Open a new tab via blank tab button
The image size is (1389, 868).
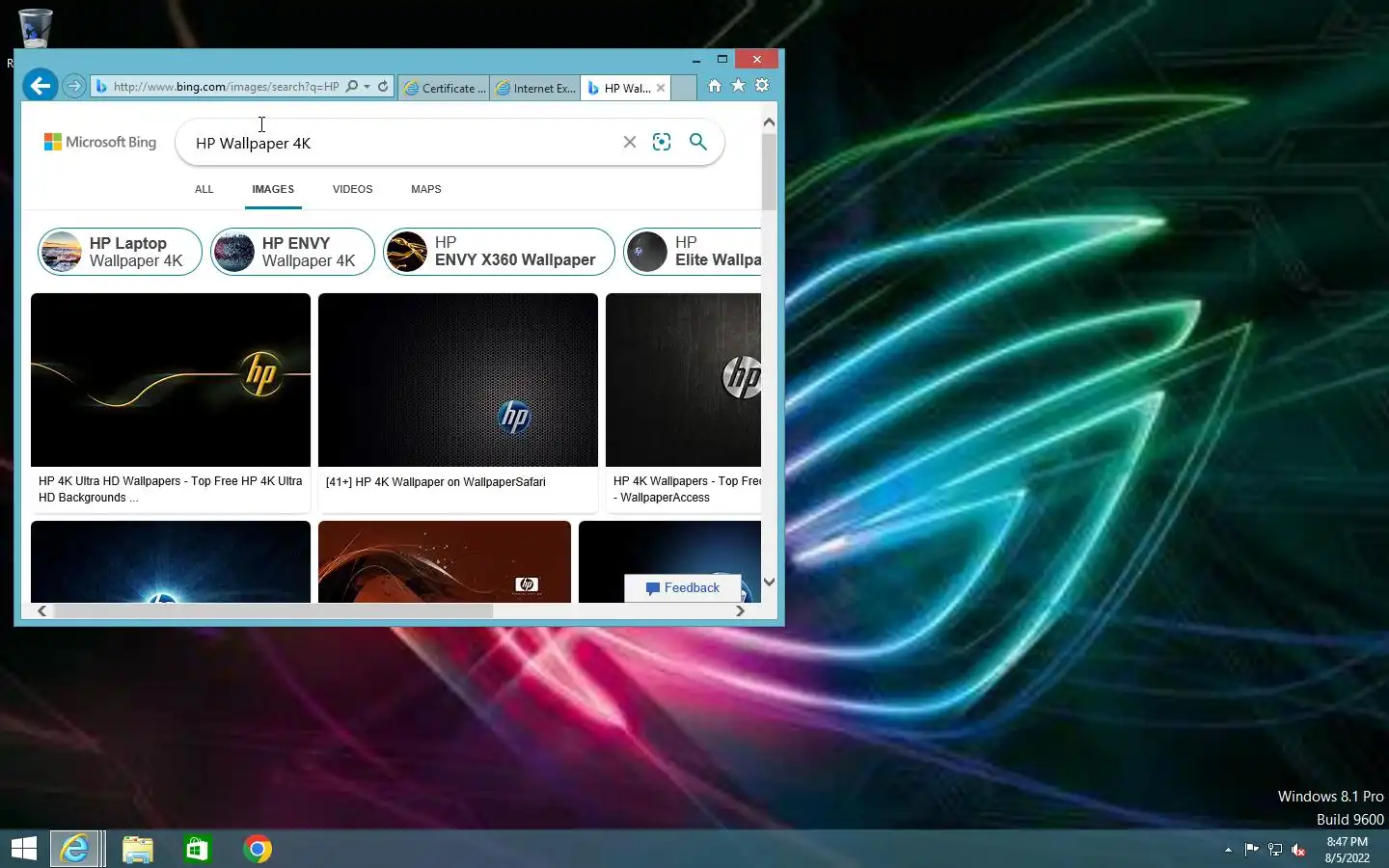[683, 88]
